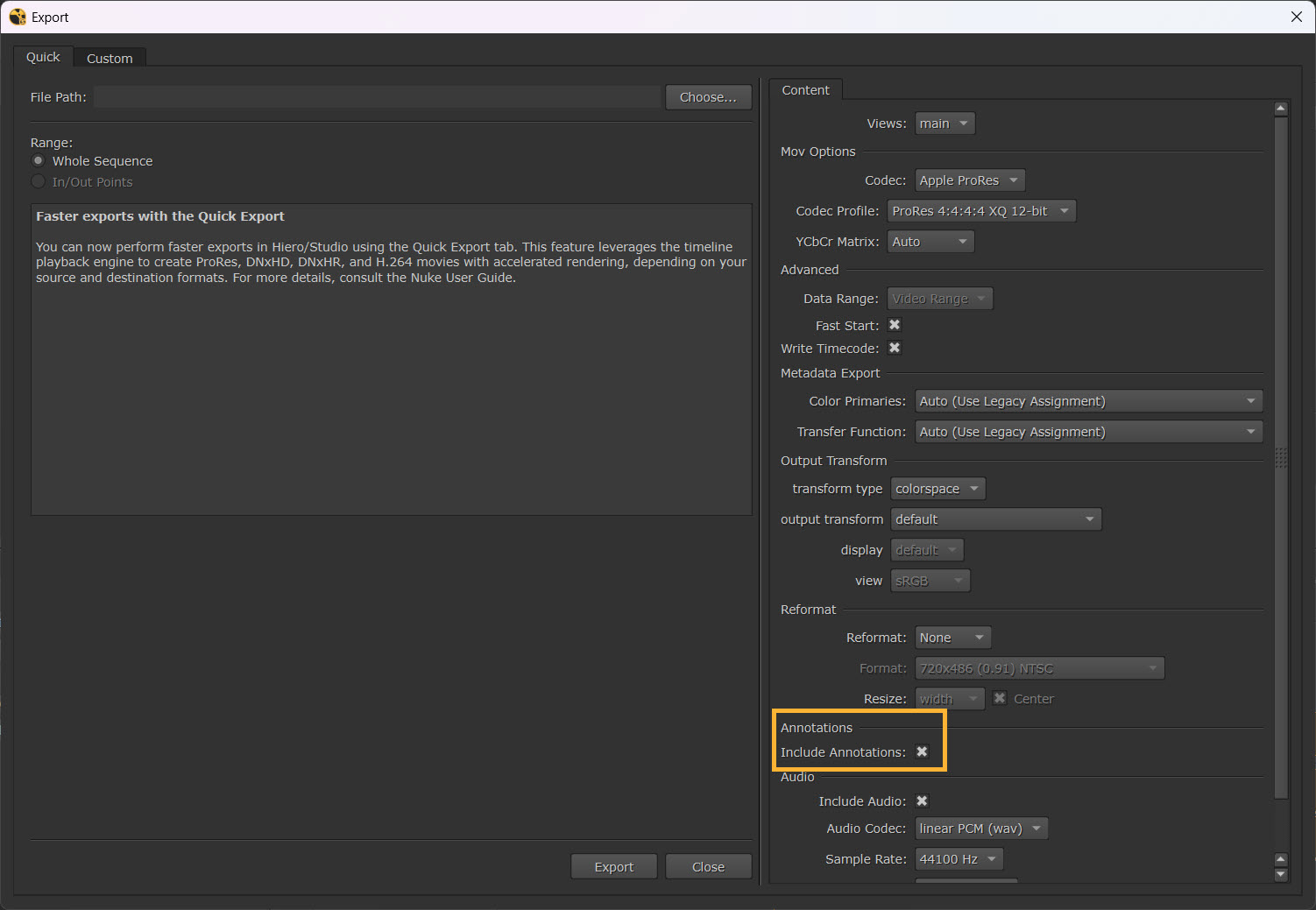The height and width of the screenshot is (910, 1316).
Task: Click scroll up arrow in Content panel
Action: point(1280,109)
